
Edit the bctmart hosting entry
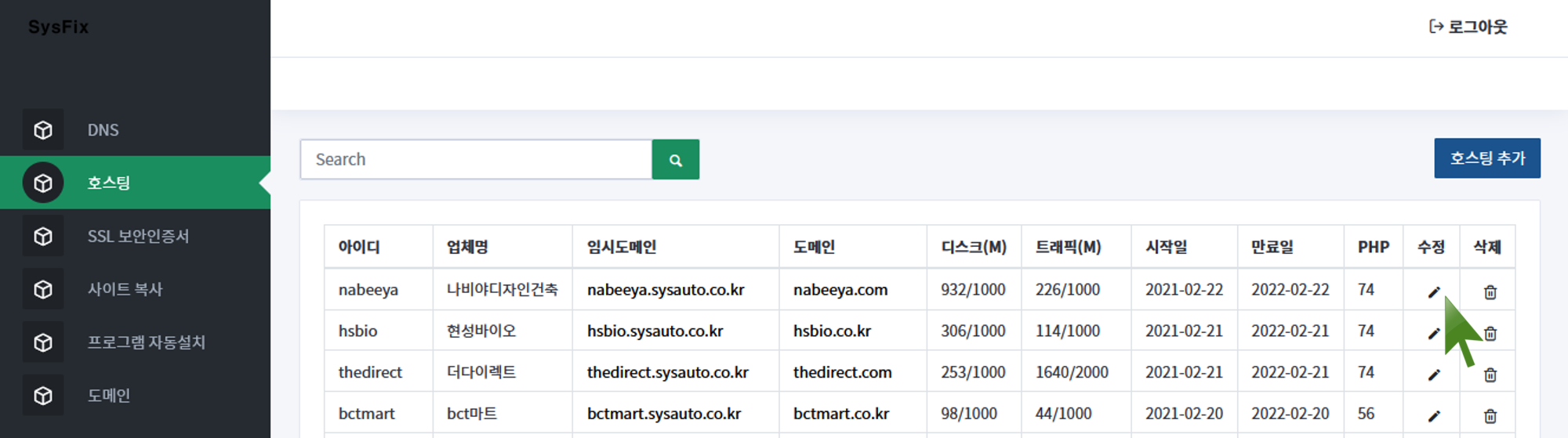pos(1433,416)
